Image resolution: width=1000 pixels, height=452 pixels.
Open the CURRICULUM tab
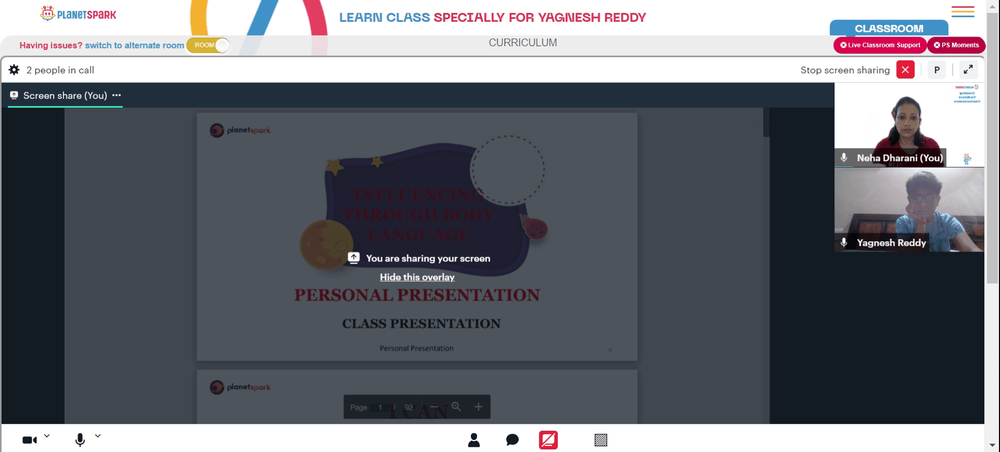click(522, 43)
